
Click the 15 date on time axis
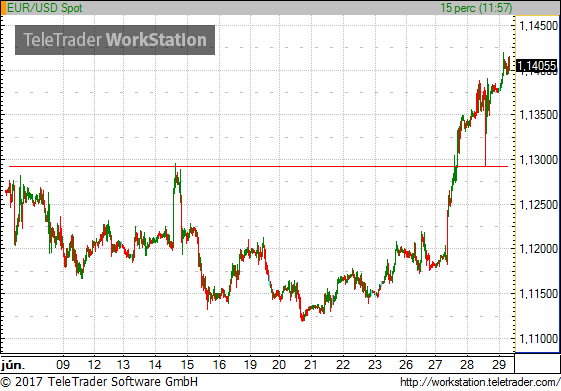pyautogui.click(x=187, y=365)
